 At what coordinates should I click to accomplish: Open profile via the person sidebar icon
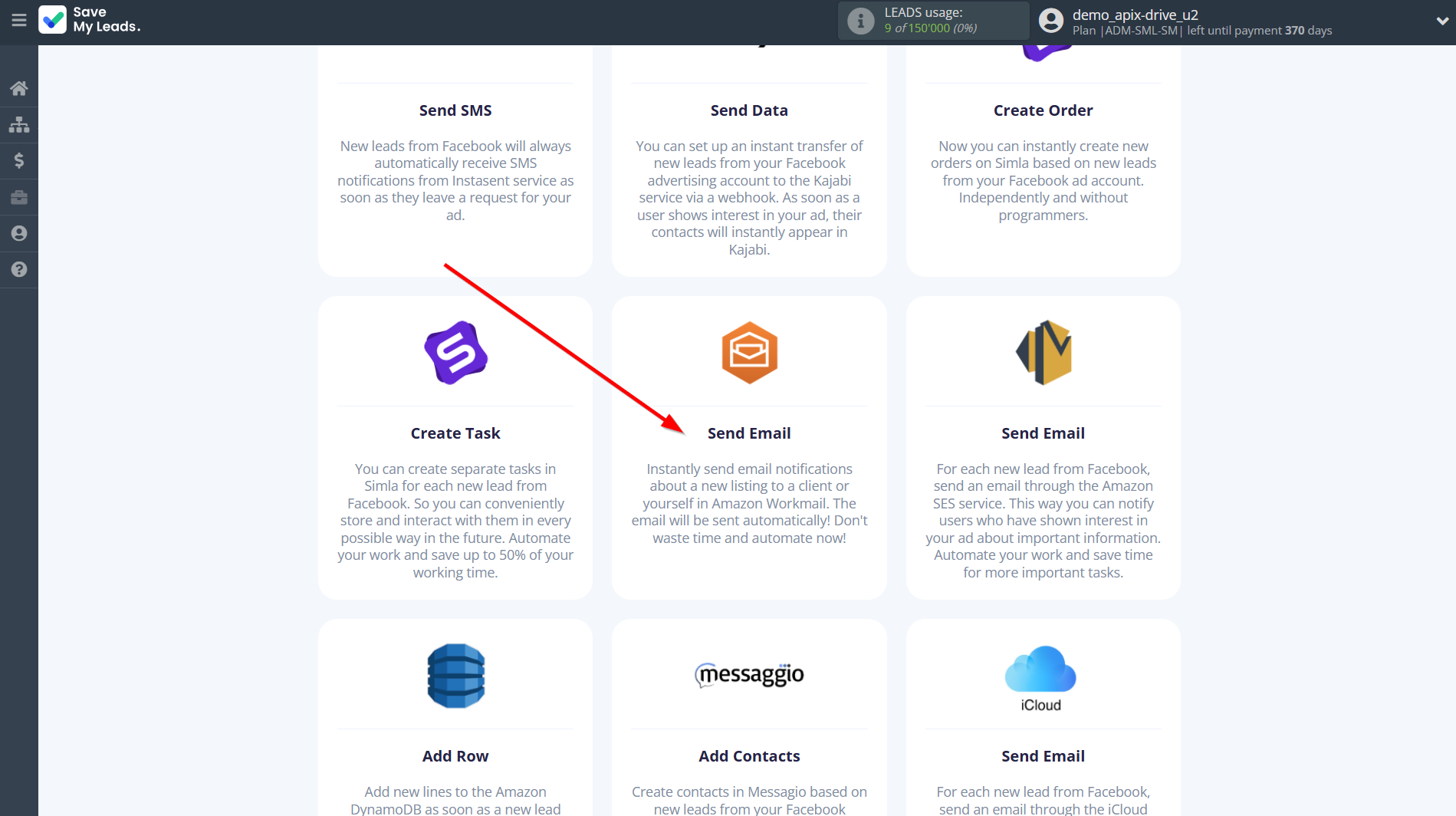click(18, 233)
